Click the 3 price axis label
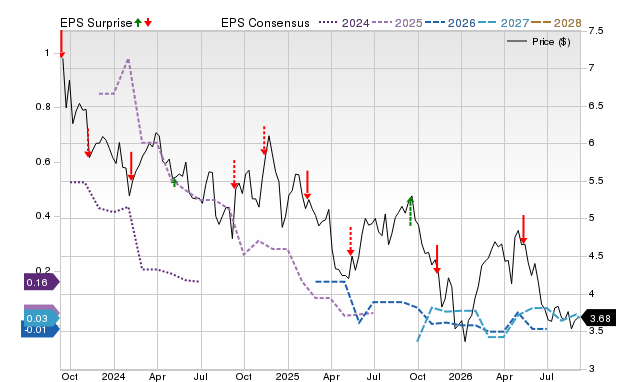 (x=591, y=369)
